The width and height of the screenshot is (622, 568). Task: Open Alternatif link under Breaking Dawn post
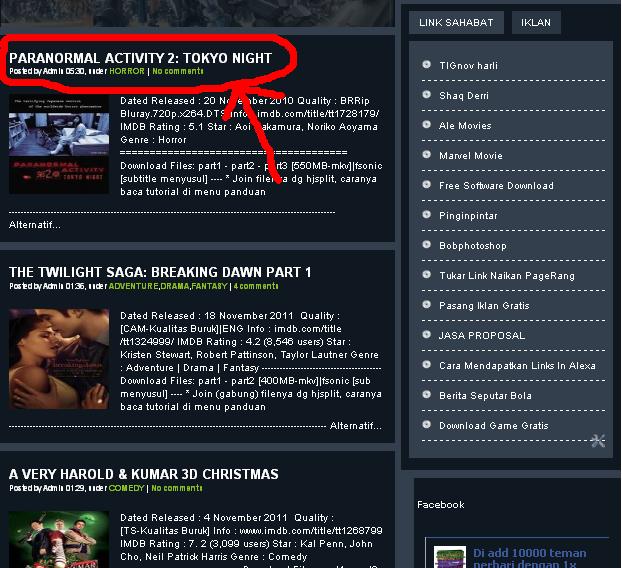[355, 426]
